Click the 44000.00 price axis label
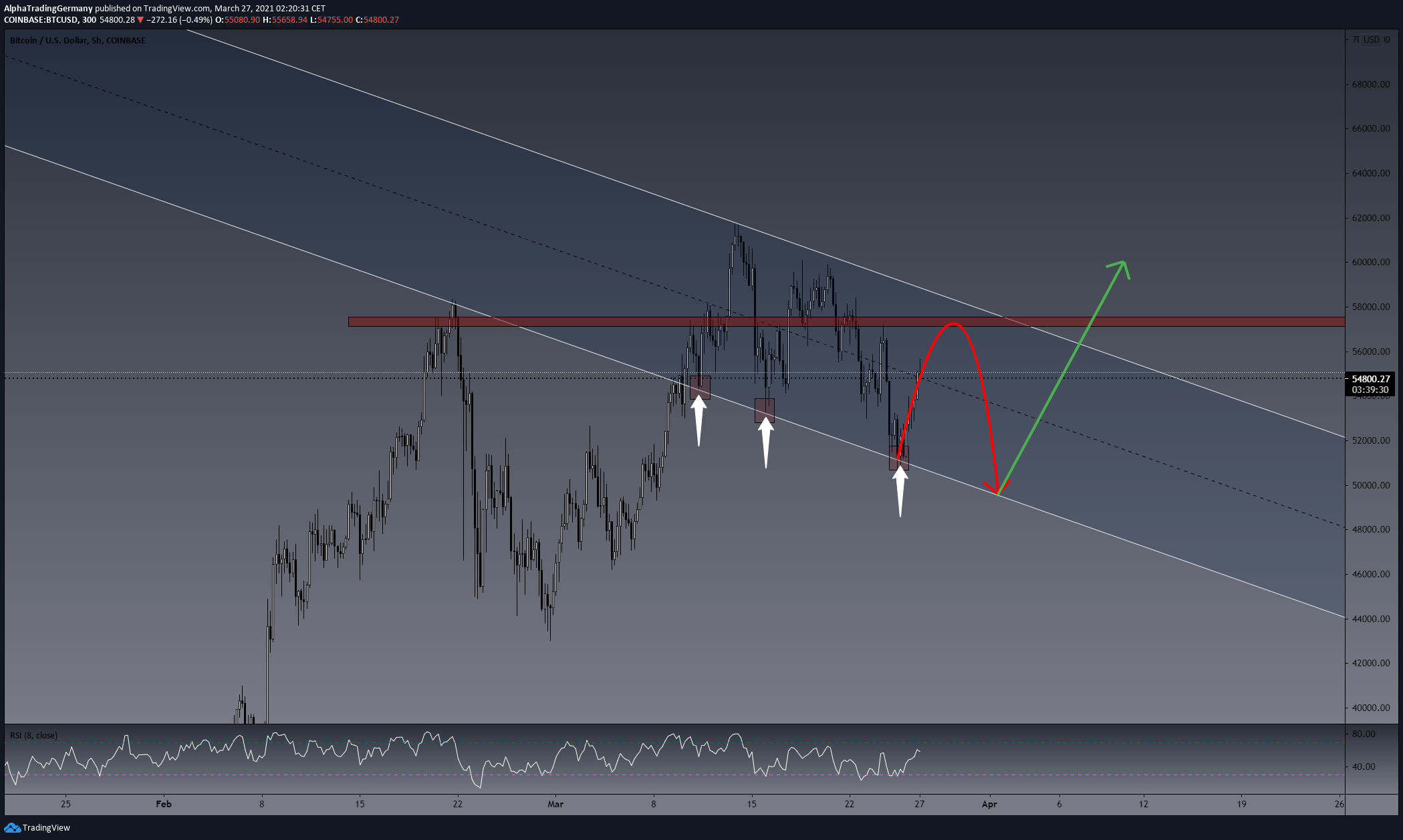1403x840 pixels. click(1370, 619)
